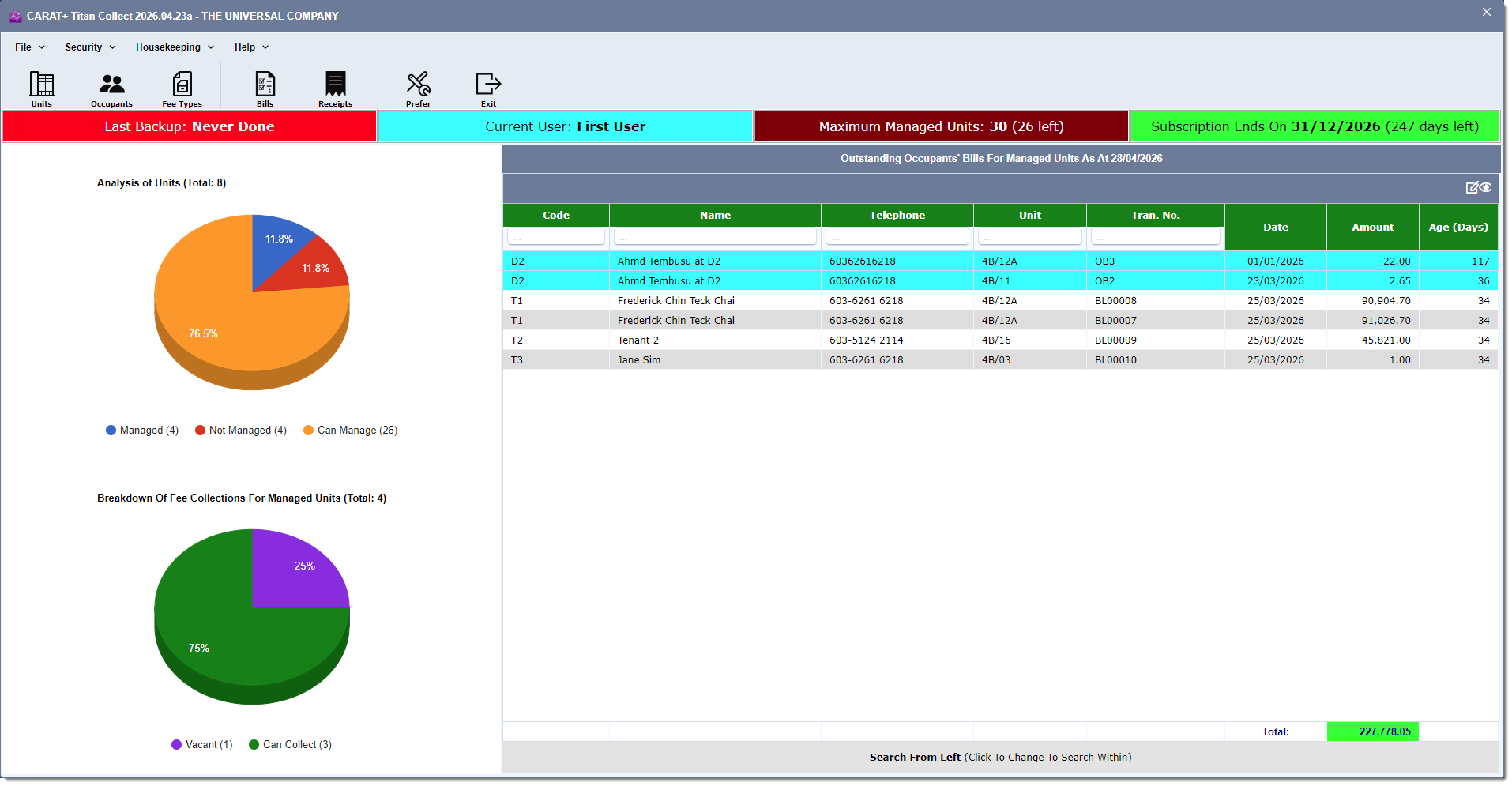Open the Units module
Viewport: 1512px width, 786px height.
coord(41,88)
